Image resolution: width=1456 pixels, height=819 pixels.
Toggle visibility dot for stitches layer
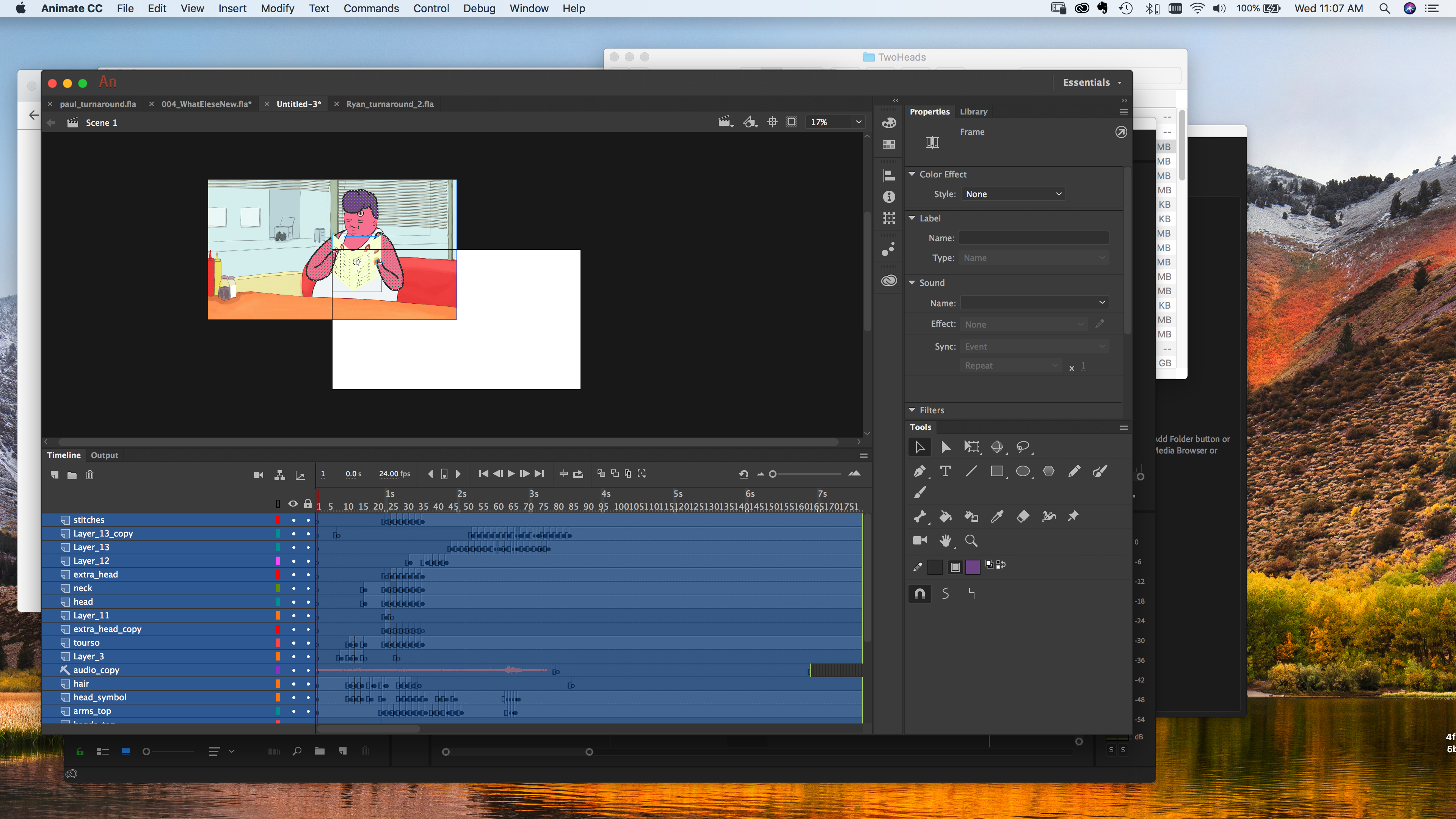pos(293,519)
